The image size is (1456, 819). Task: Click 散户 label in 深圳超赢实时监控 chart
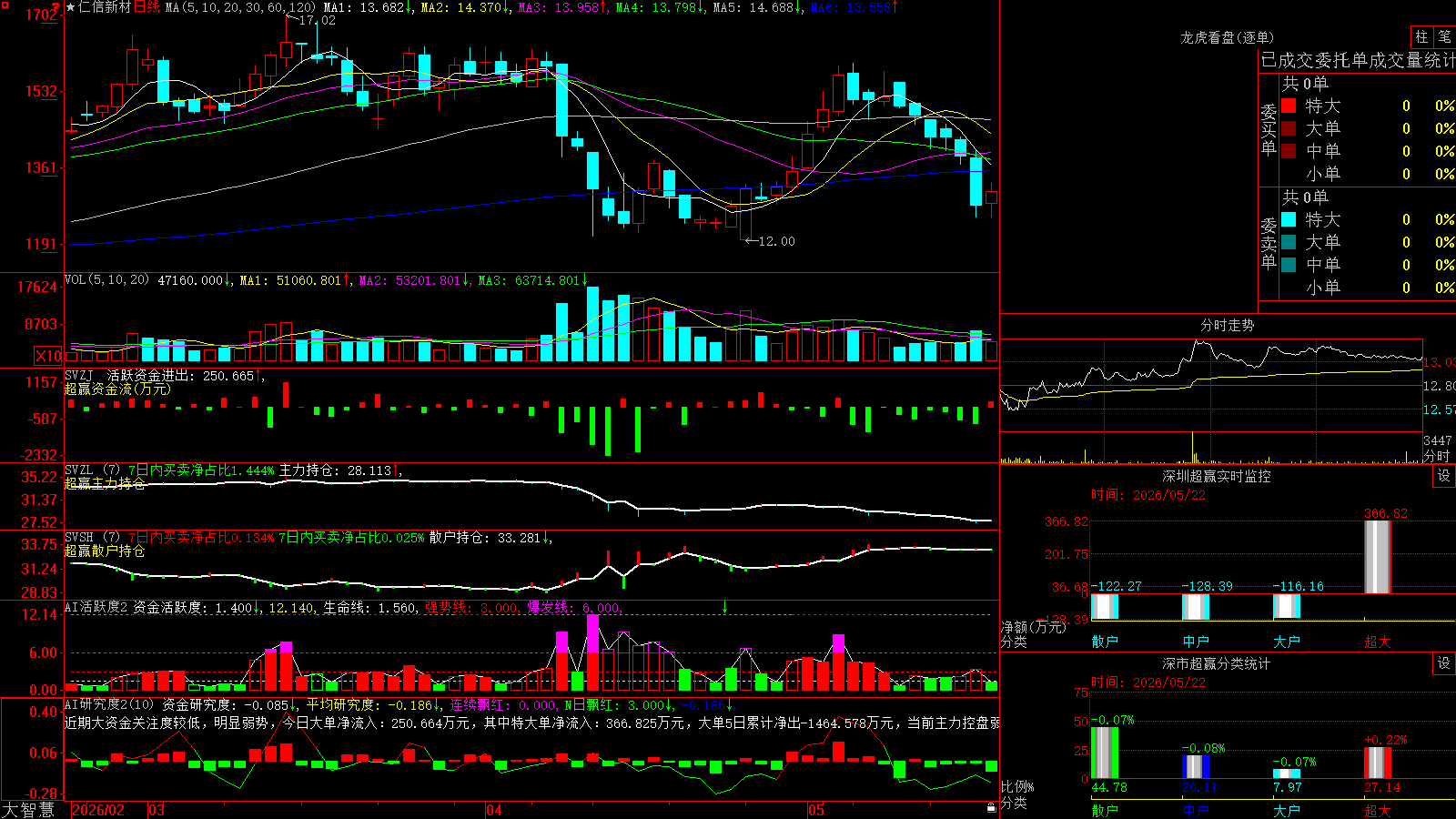(1105, 642)
